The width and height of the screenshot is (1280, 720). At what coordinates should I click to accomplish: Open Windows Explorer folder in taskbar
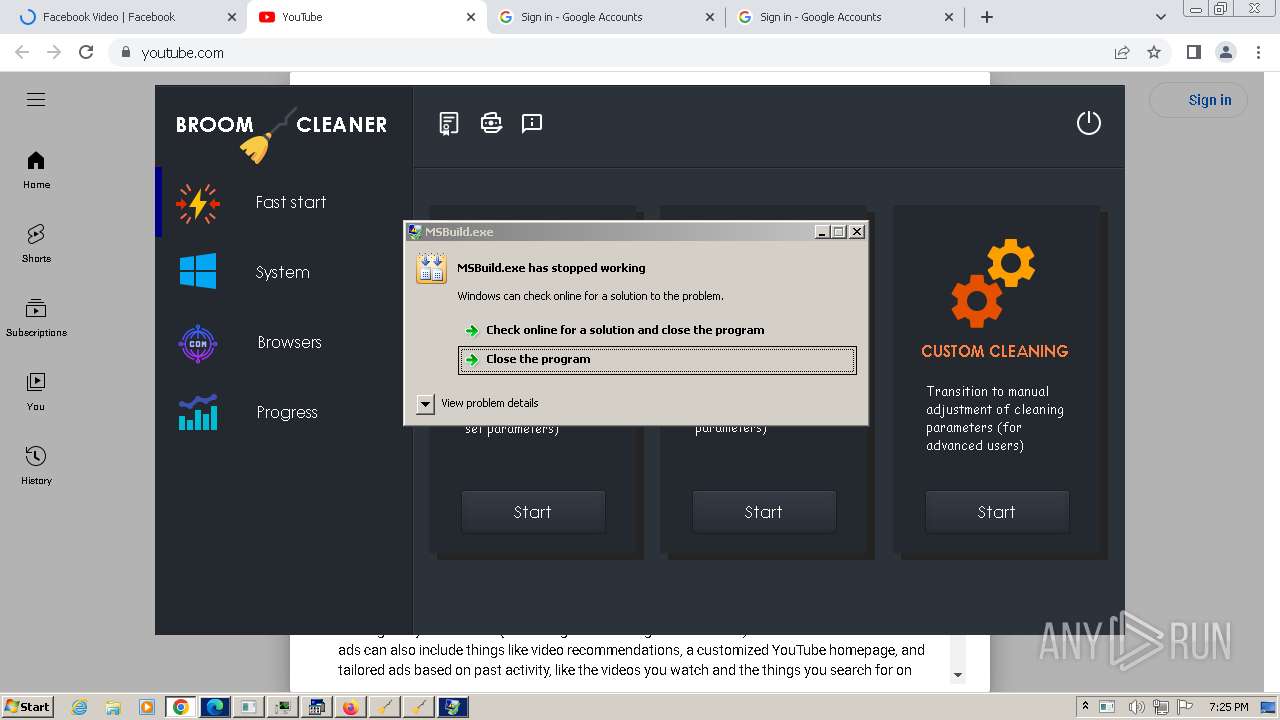point(114,707)
